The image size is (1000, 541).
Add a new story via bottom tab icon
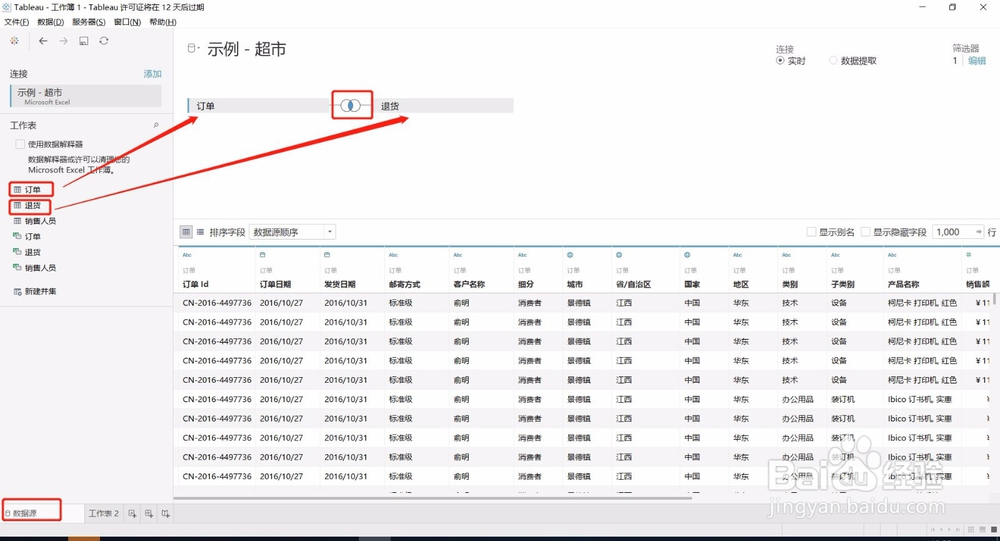click(165, 513)
